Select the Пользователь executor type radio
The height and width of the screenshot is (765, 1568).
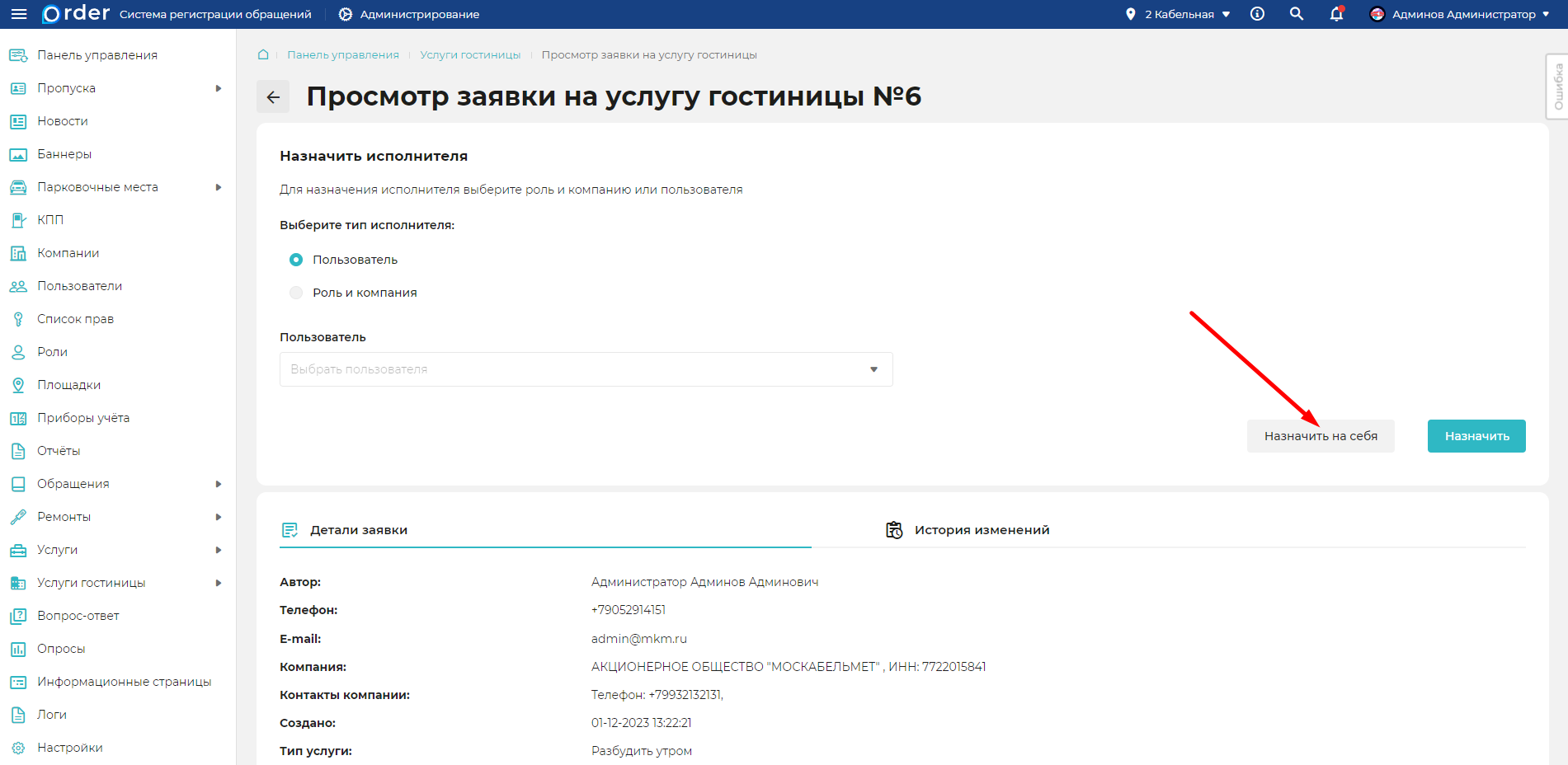296,259
